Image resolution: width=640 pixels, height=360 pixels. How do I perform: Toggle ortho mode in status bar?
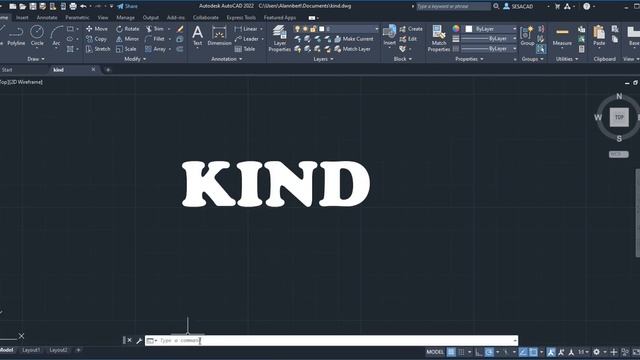(x=479, y=352)
